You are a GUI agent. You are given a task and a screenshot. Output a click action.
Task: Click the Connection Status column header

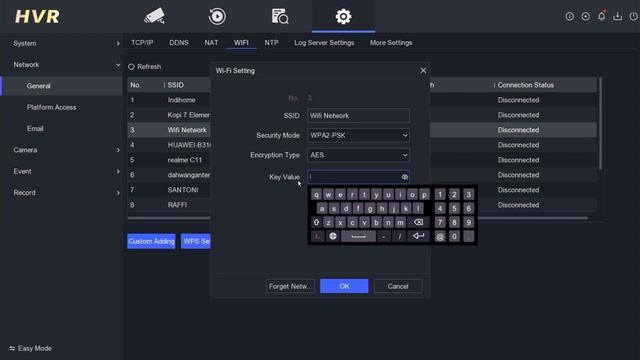click(525, 85)
